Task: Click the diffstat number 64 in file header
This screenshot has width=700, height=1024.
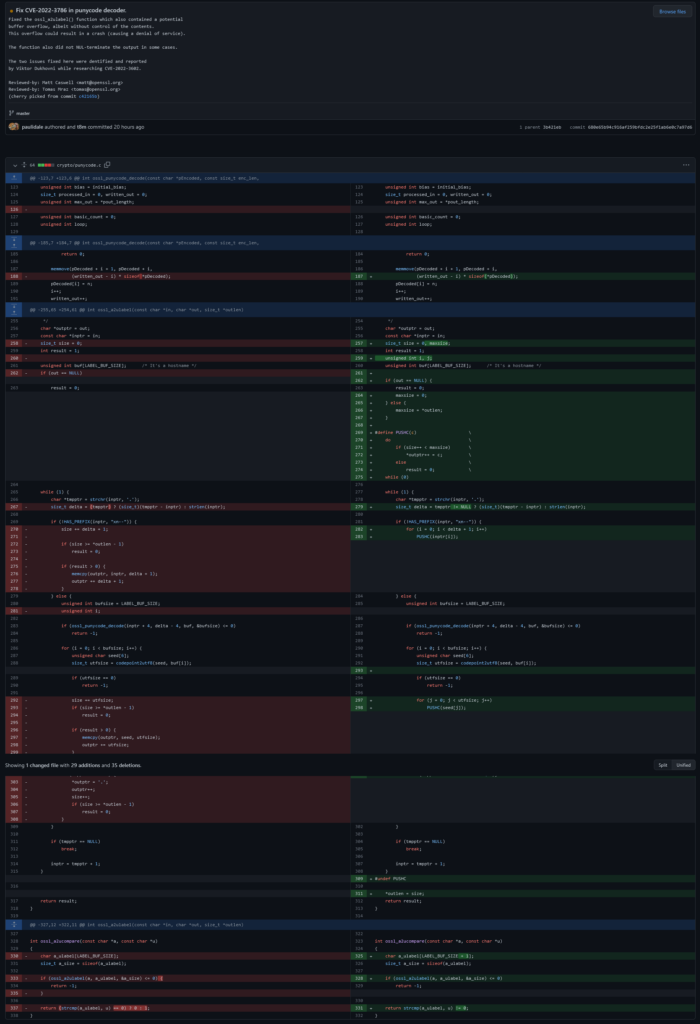Action: tap(32, 165)
